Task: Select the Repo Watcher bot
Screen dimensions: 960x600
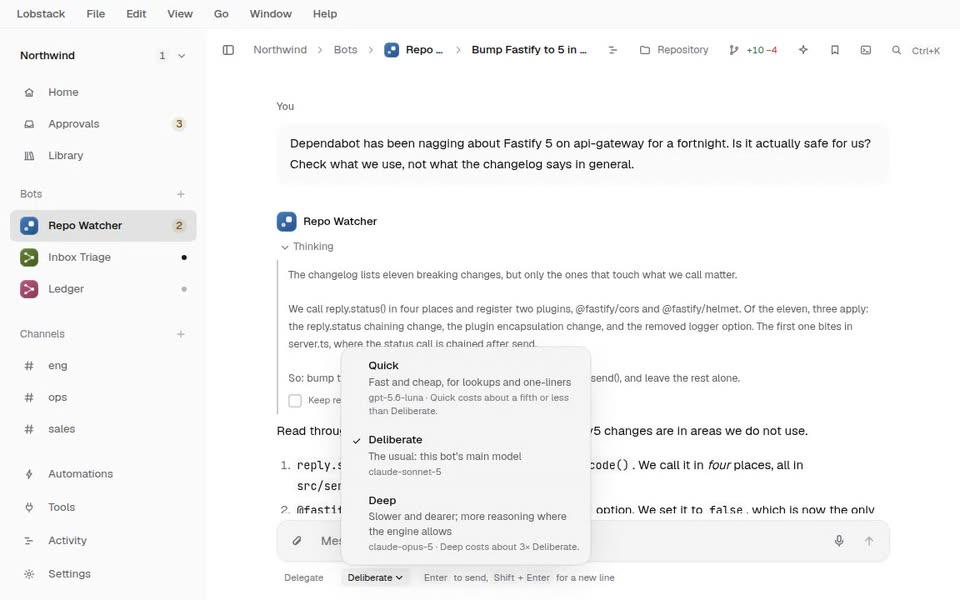Action: (103, 225)
